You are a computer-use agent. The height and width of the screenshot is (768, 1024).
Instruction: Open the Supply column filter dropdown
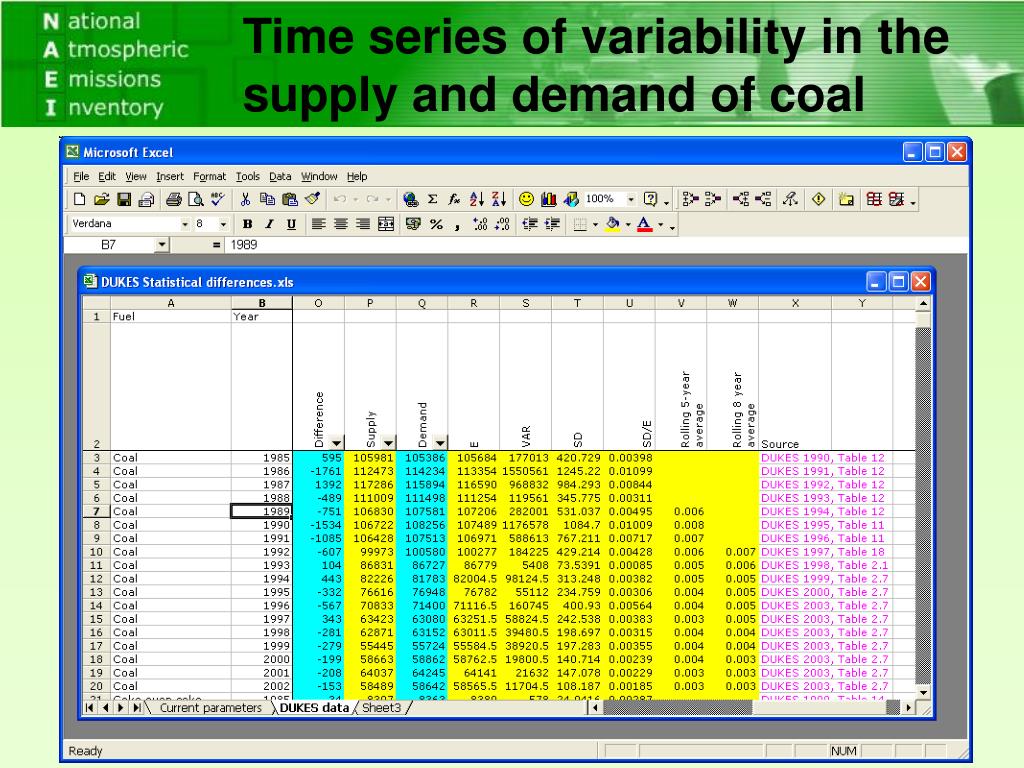coord(388,443)
